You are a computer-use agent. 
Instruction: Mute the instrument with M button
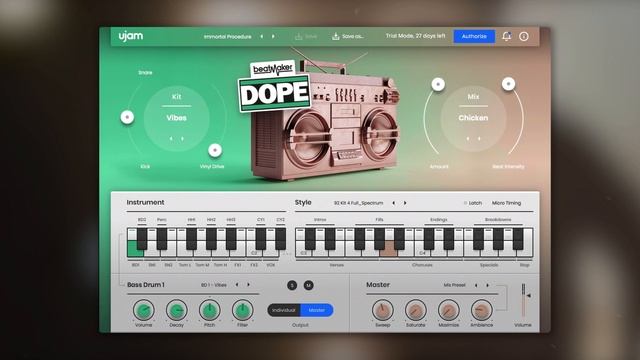pyautogui.click(x=309, y=285)
